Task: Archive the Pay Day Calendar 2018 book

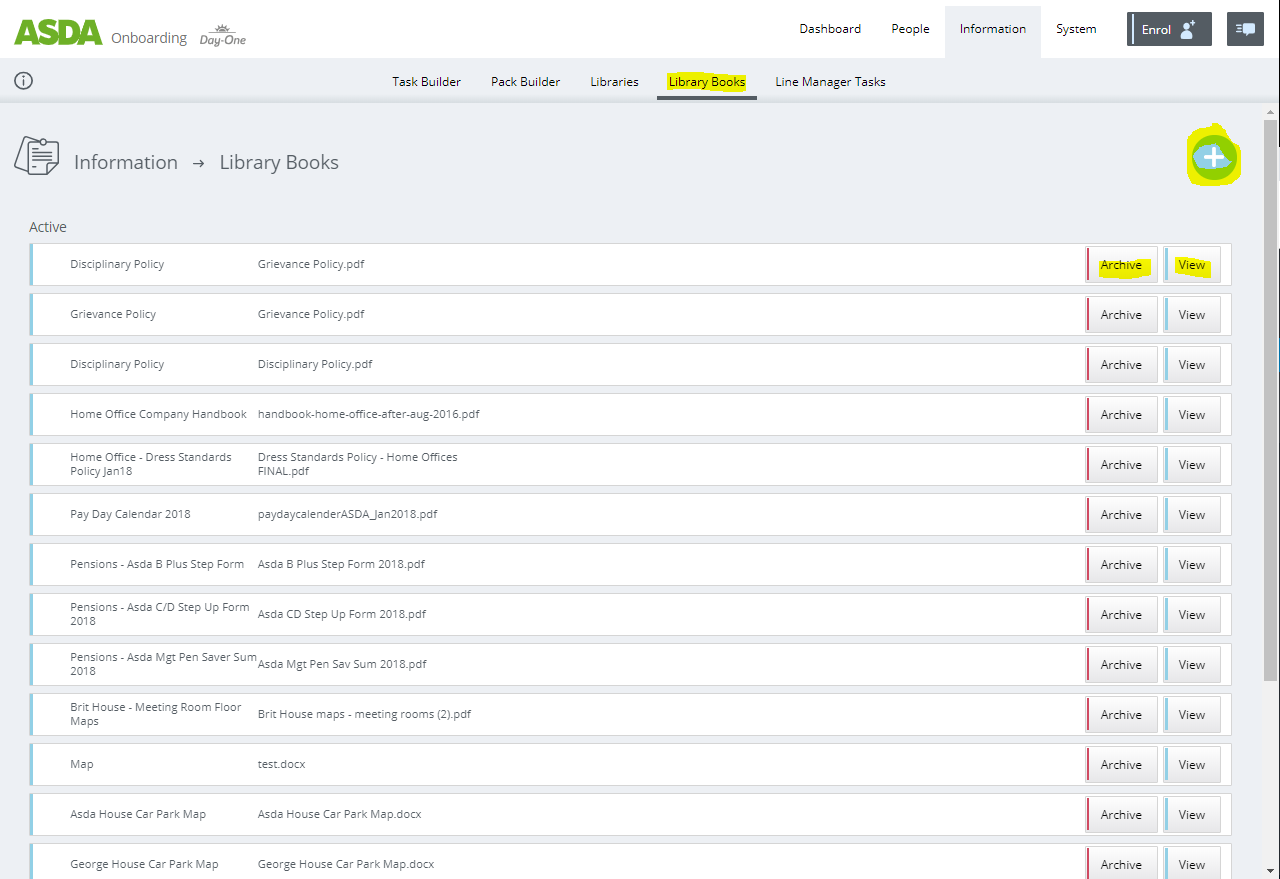Action: (1121, 515)
